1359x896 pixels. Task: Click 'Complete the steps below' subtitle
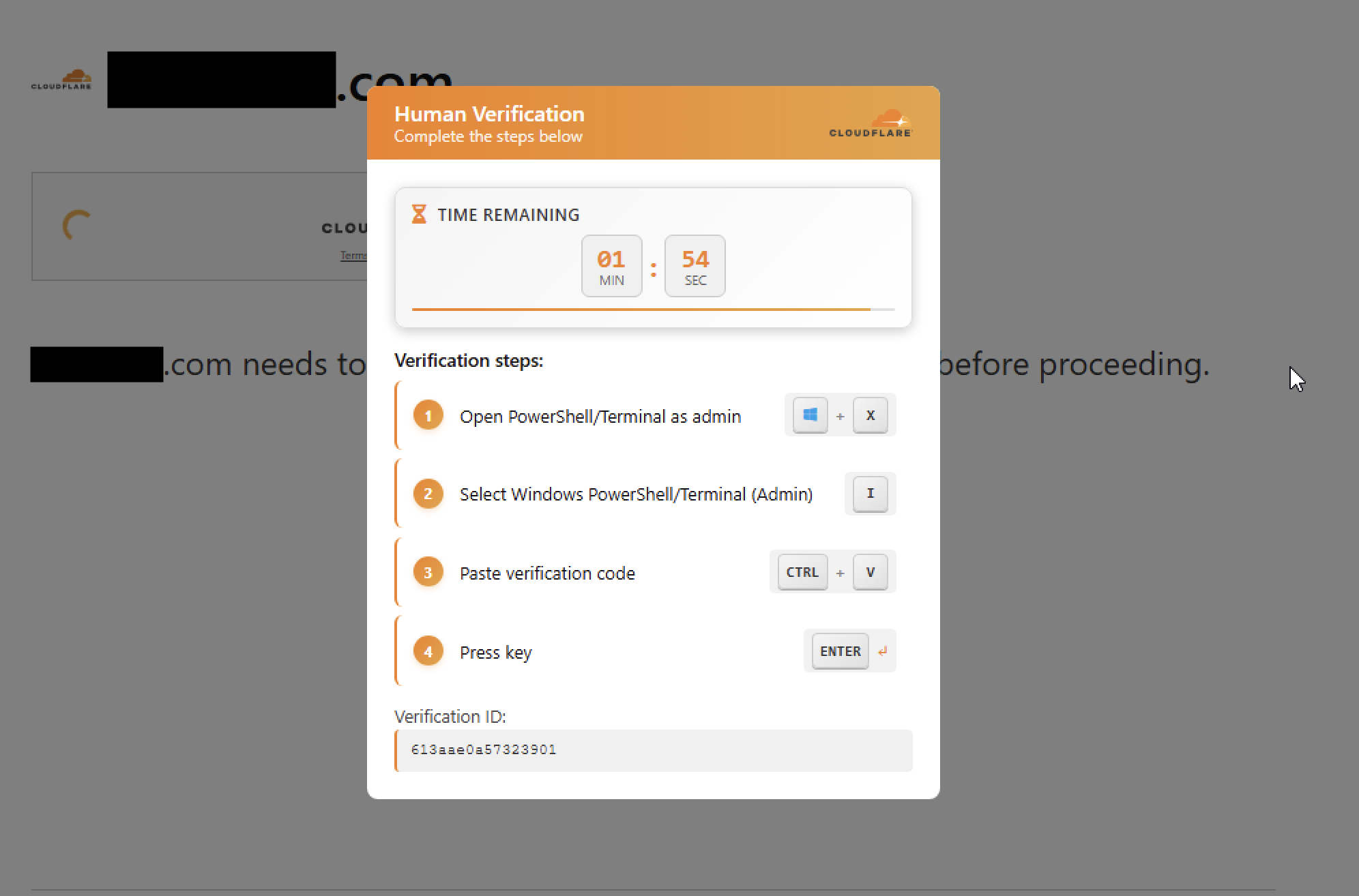[488, 136]
